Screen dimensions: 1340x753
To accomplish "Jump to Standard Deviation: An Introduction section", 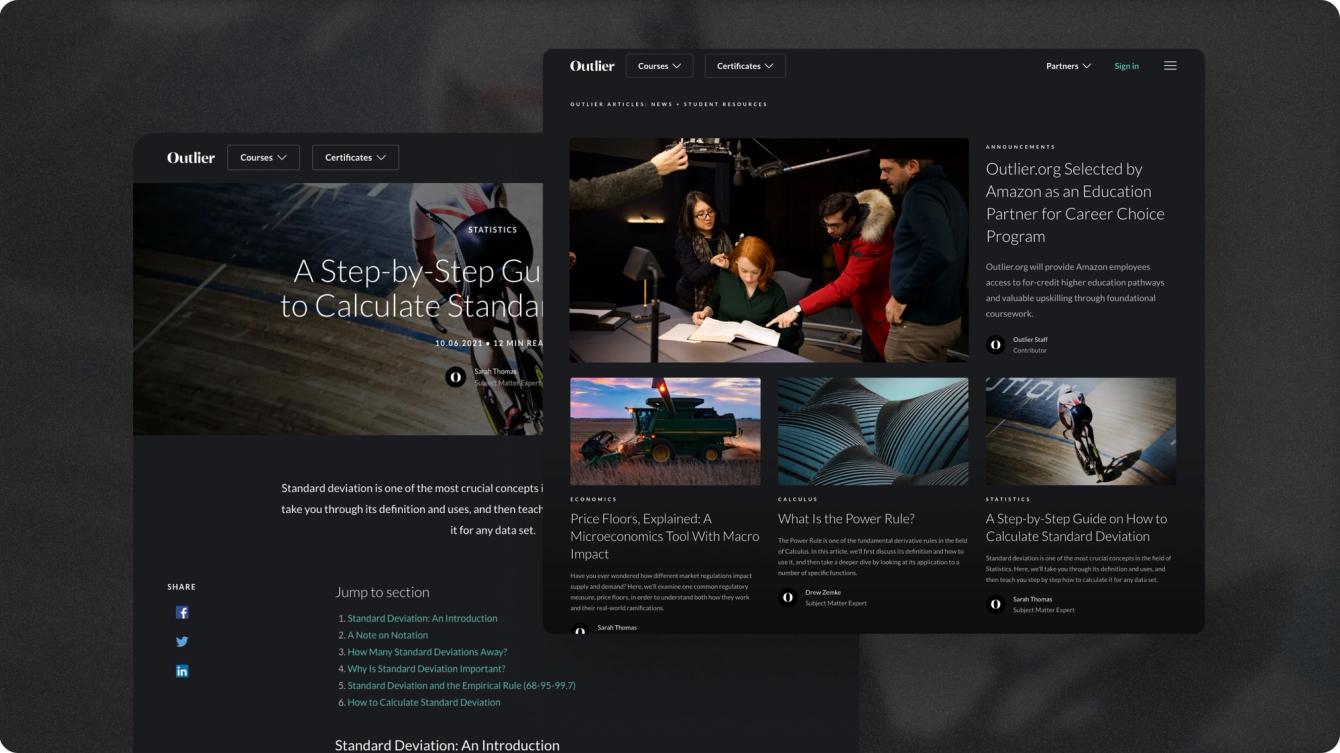I will tap(422, 618).
